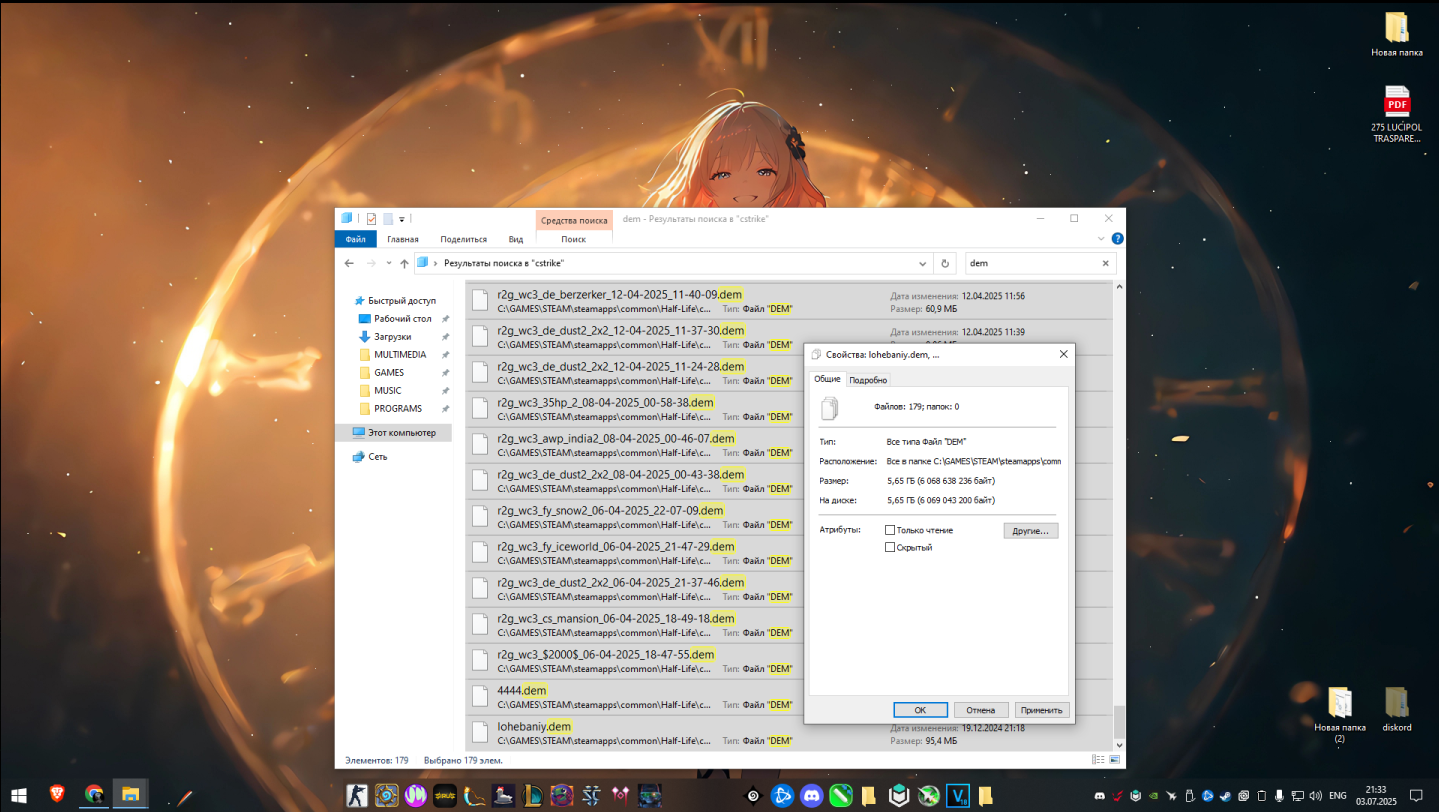
Task: Select file r2g_wc3_cs_mansion_06-04-2025_18-49-18.dem
Action: point(634,625)
